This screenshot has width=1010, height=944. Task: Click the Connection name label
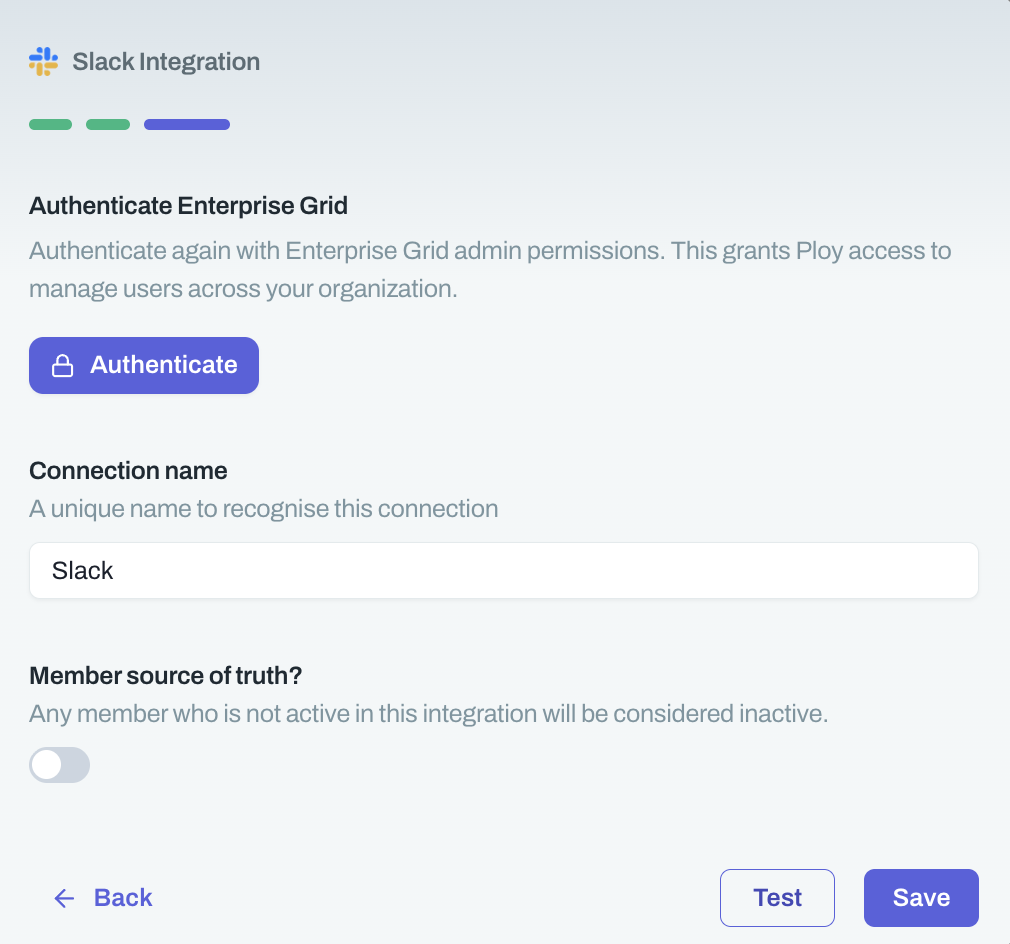pos(128,470)
